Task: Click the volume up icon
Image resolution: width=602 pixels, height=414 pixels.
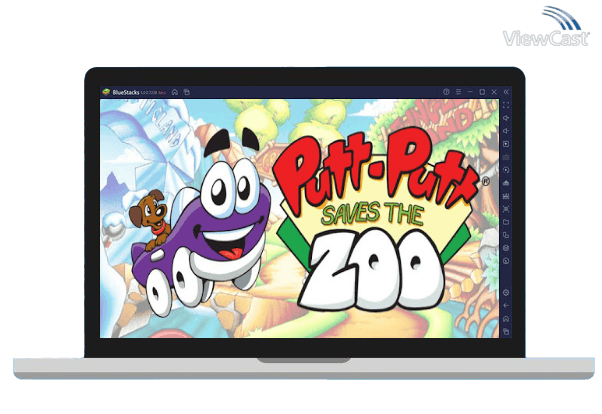Action: coord(506,118)
